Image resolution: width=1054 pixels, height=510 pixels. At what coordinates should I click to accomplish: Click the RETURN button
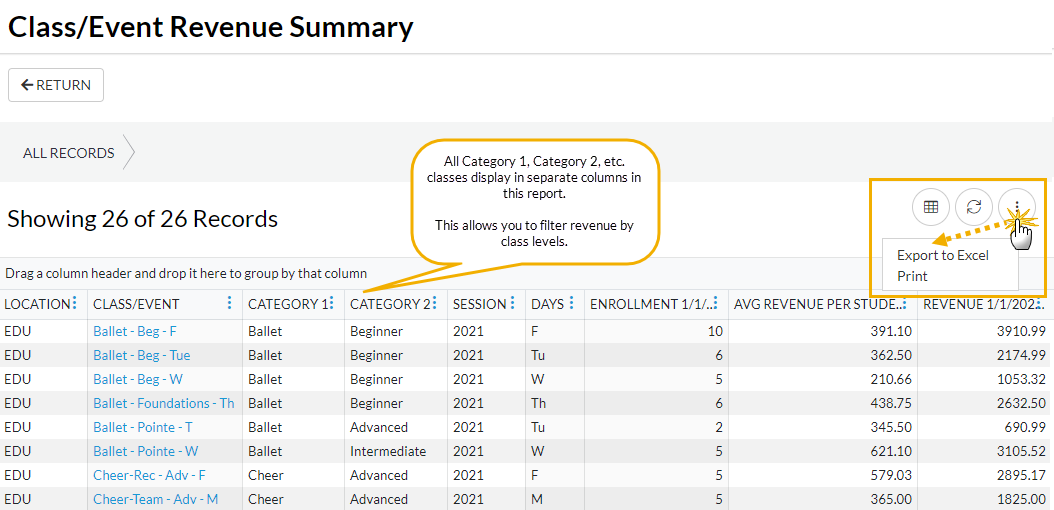tap(56, 85)
